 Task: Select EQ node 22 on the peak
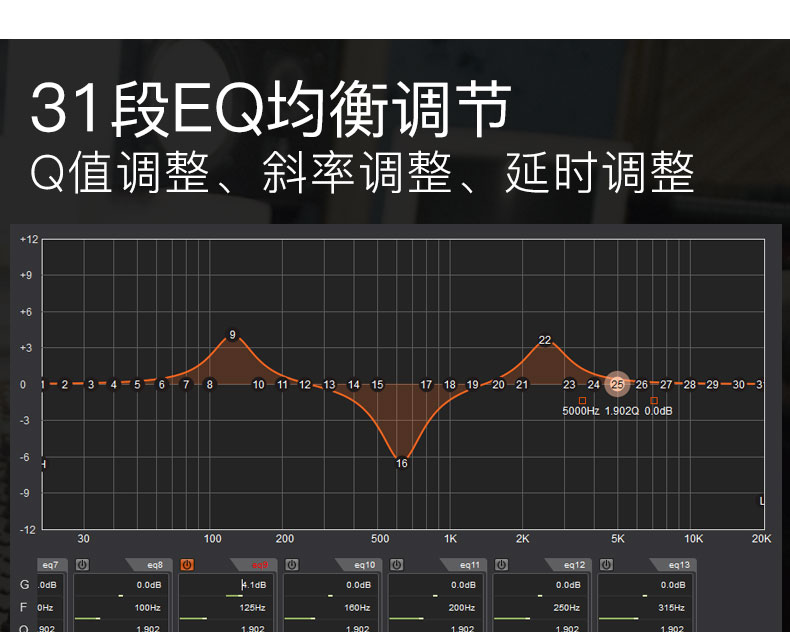[545, 340]
